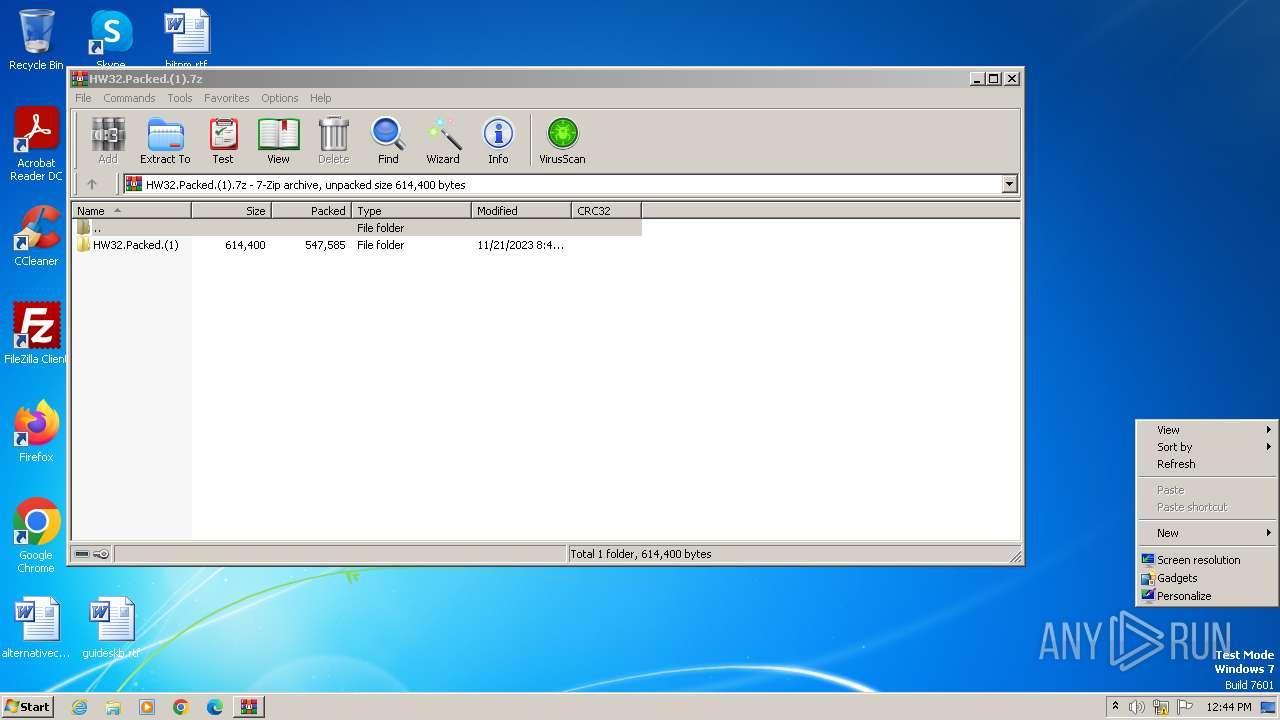Open the Find tool

point(388,140)
